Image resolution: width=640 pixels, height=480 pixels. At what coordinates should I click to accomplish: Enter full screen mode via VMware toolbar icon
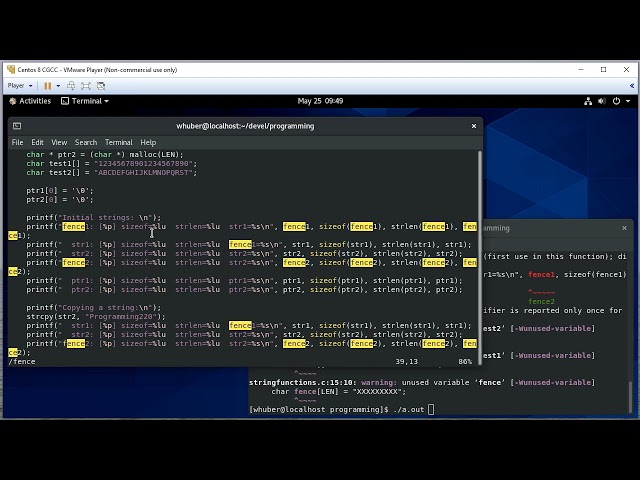pyautogui.click(x=86, y=86)
